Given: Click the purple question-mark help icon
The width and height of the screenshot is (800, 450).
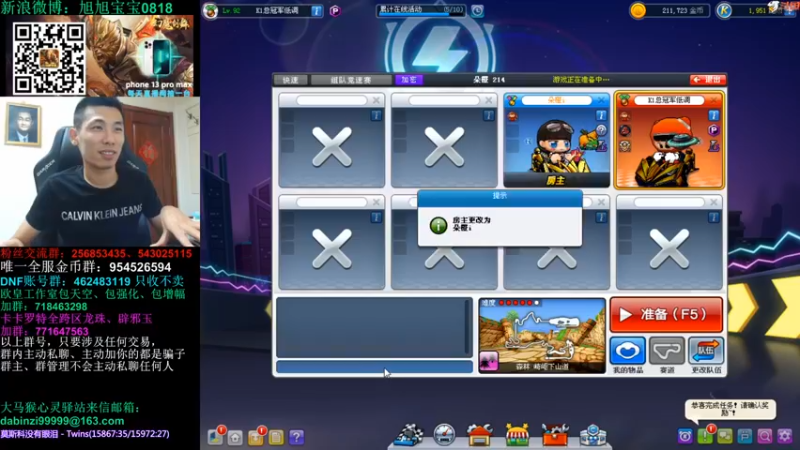Looking at the screenshot, I should point(296,437).
